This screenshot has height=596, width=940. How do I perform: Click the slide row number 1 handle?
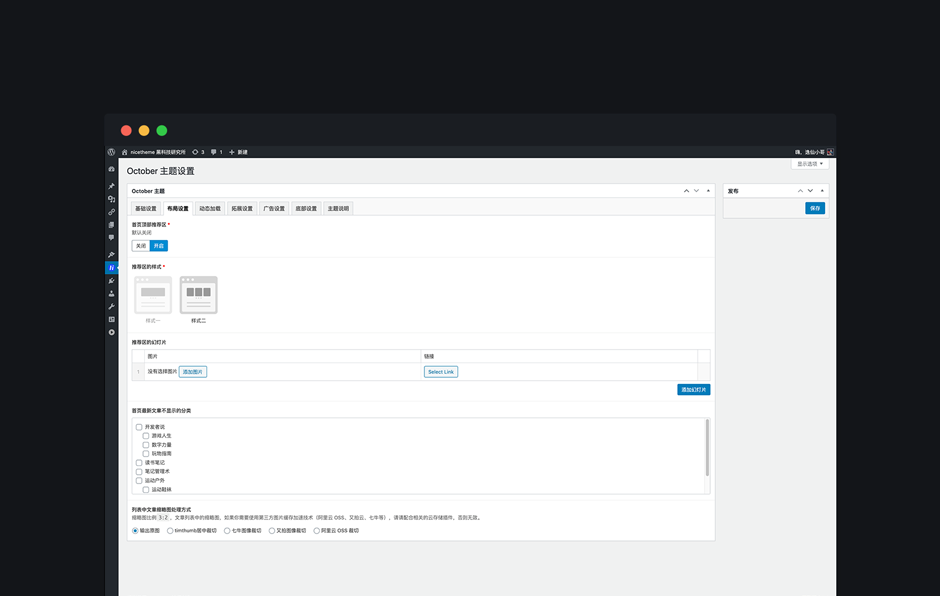138,372
